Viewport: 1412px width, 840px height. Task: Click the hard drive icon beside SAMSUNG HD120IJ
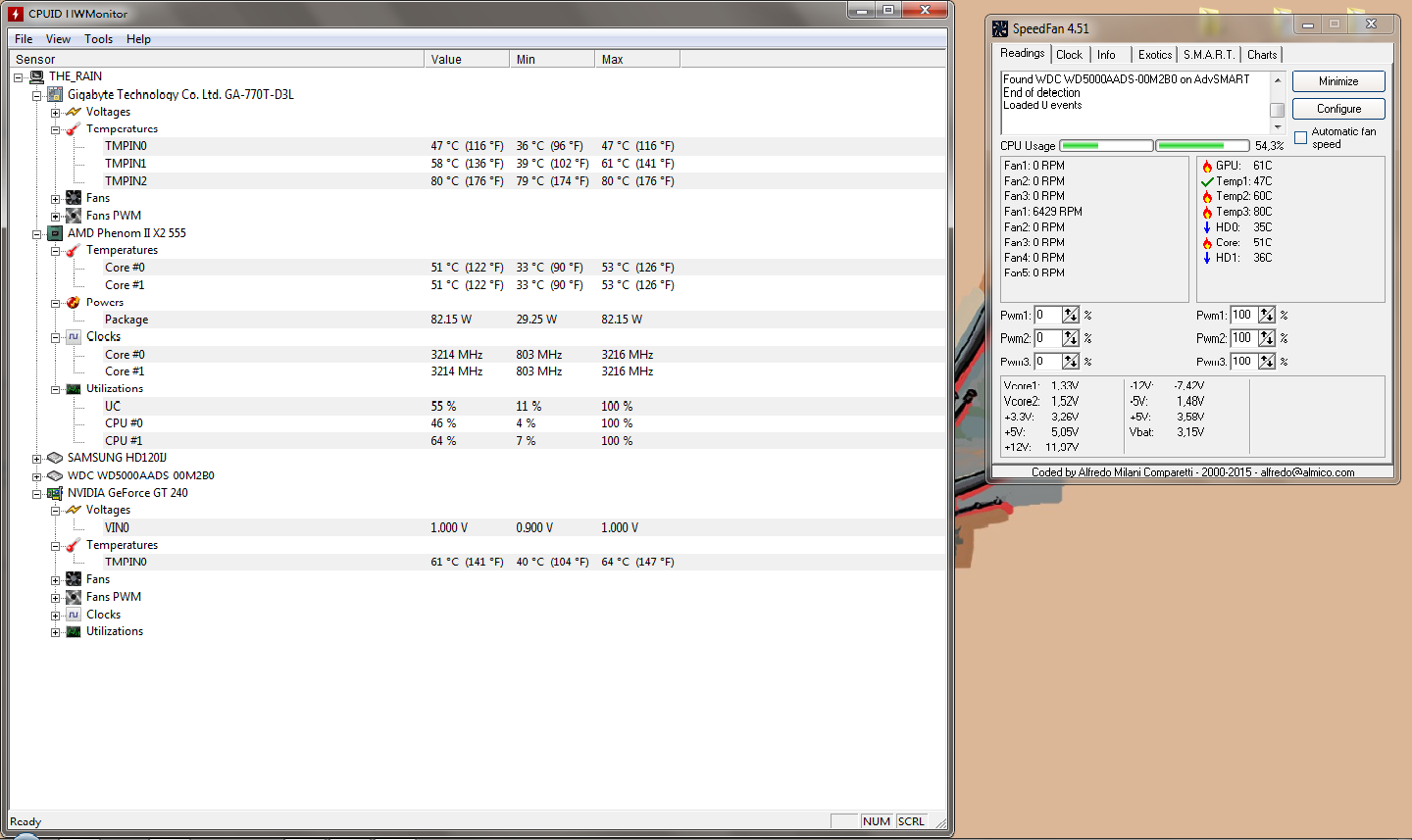pyautogui.click(x=55, y=458)
